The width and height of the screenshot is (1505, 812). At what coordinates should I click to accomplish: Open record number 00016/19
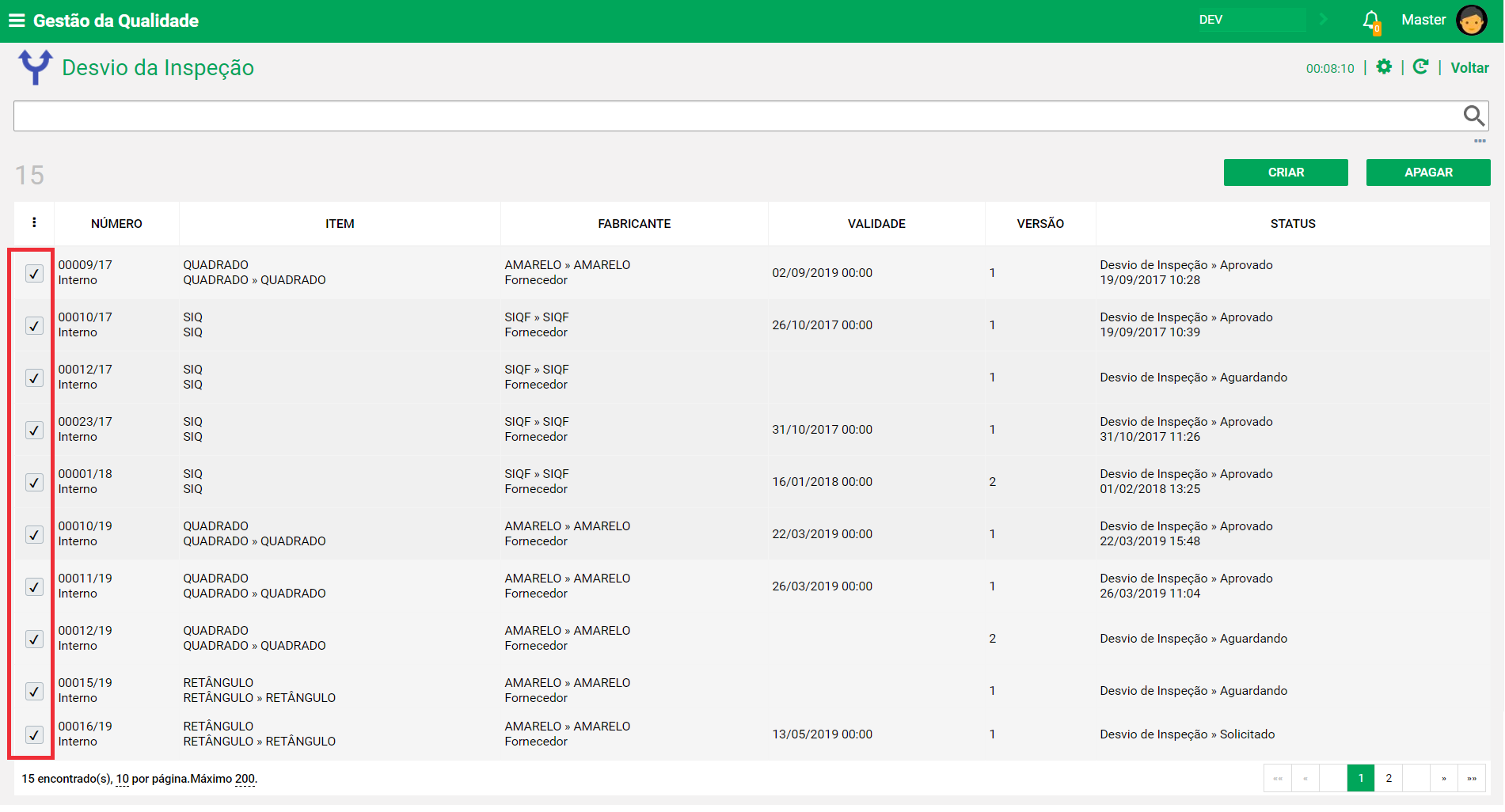click(86, 727)
